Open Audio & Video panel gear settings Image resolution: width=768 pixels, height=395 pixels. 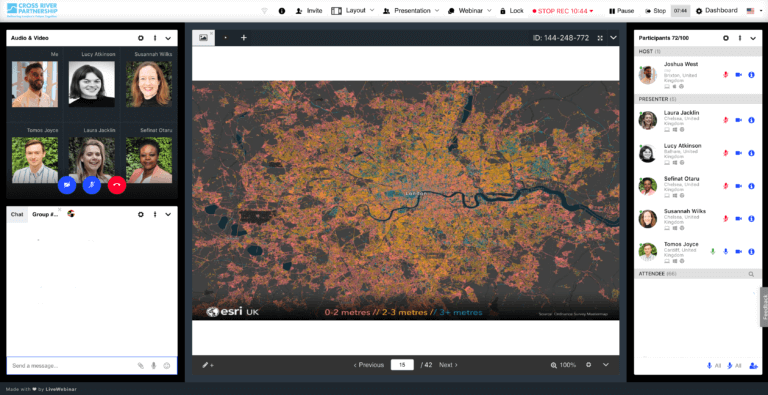click(141, 38)
